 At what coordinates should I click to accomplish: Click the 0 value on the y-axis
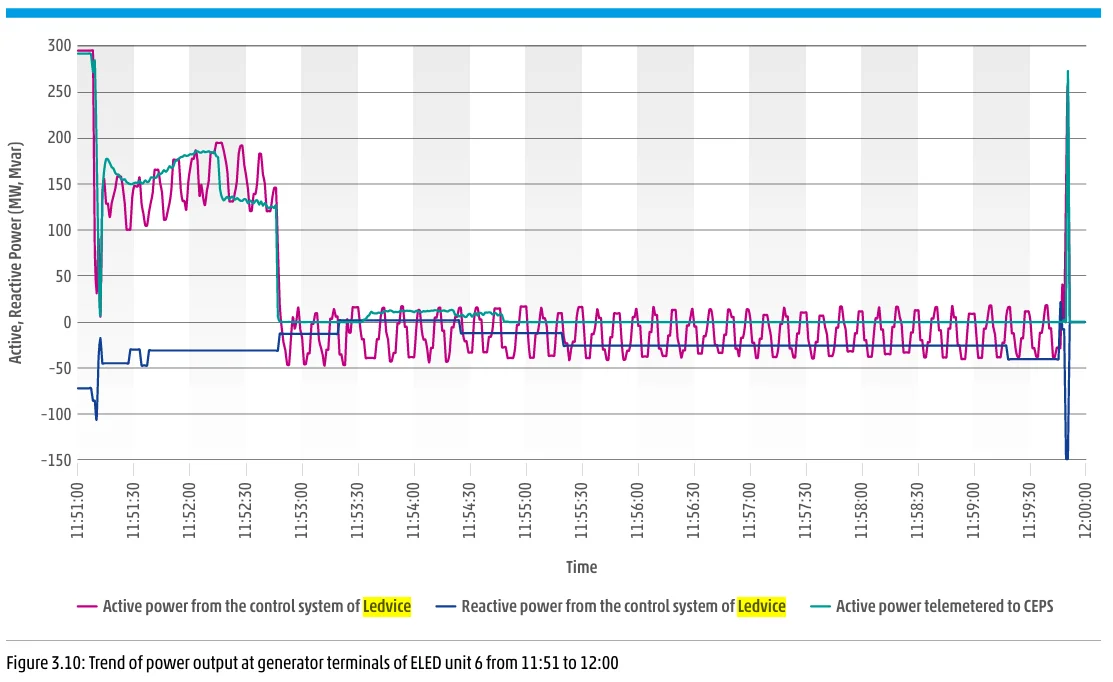pyautogui.click(x=66, y=322)
